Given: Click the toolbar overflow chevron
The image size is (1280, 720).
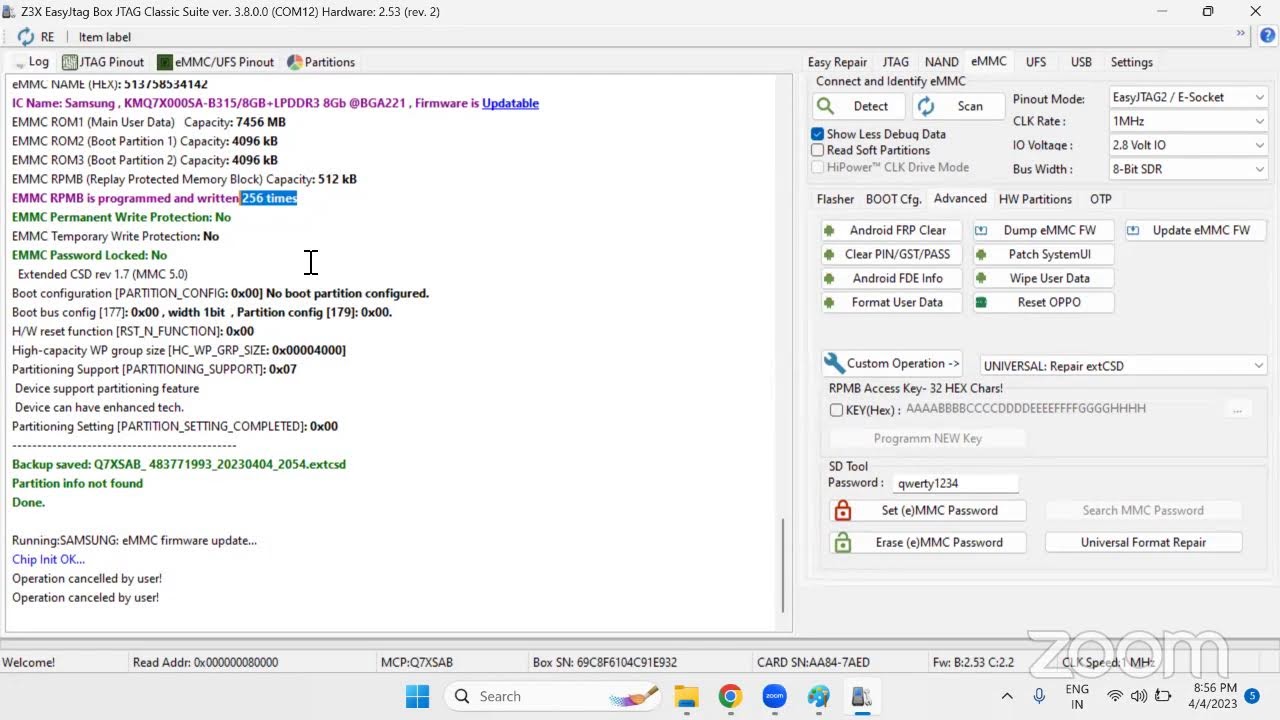Looking at the screenshot, I should pyautogui.click(x=1241, y=33).
